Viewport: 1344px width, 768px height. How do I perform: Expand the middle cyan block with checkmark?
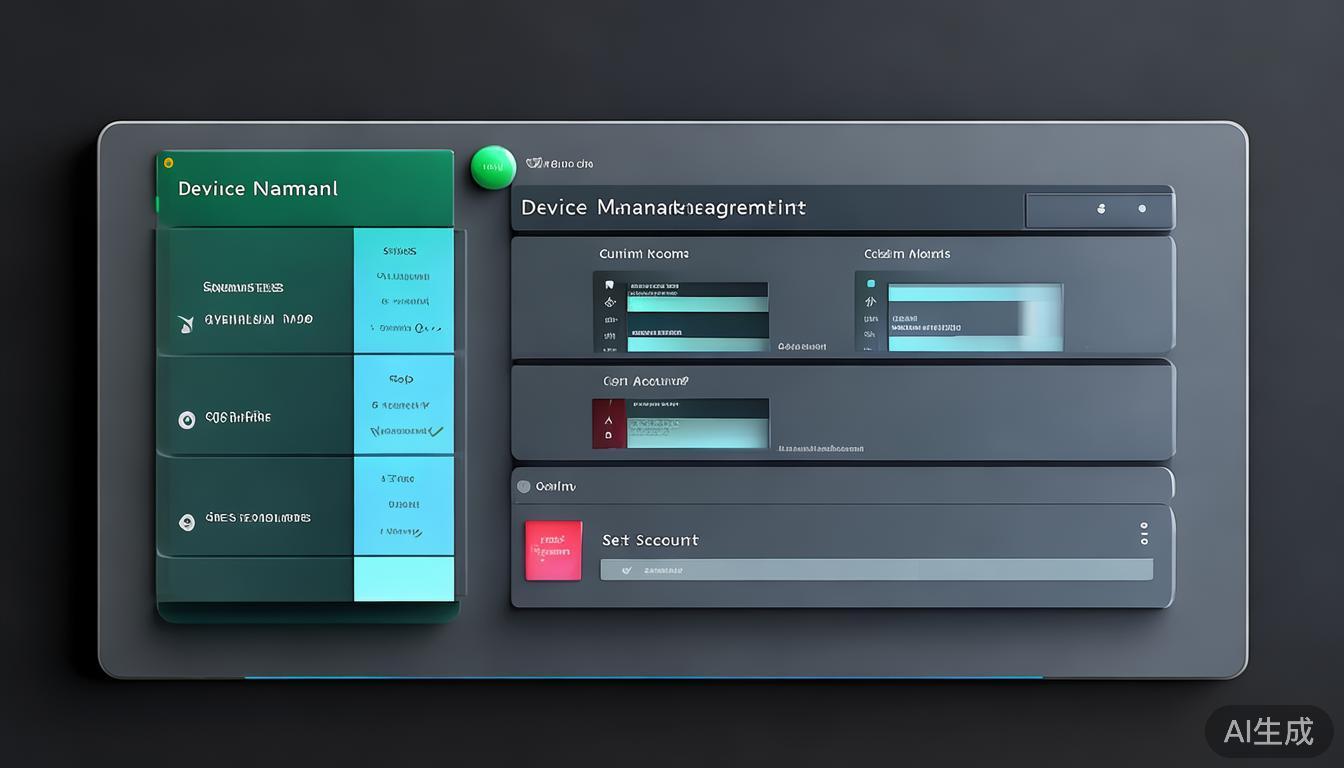tap(403, 405)
